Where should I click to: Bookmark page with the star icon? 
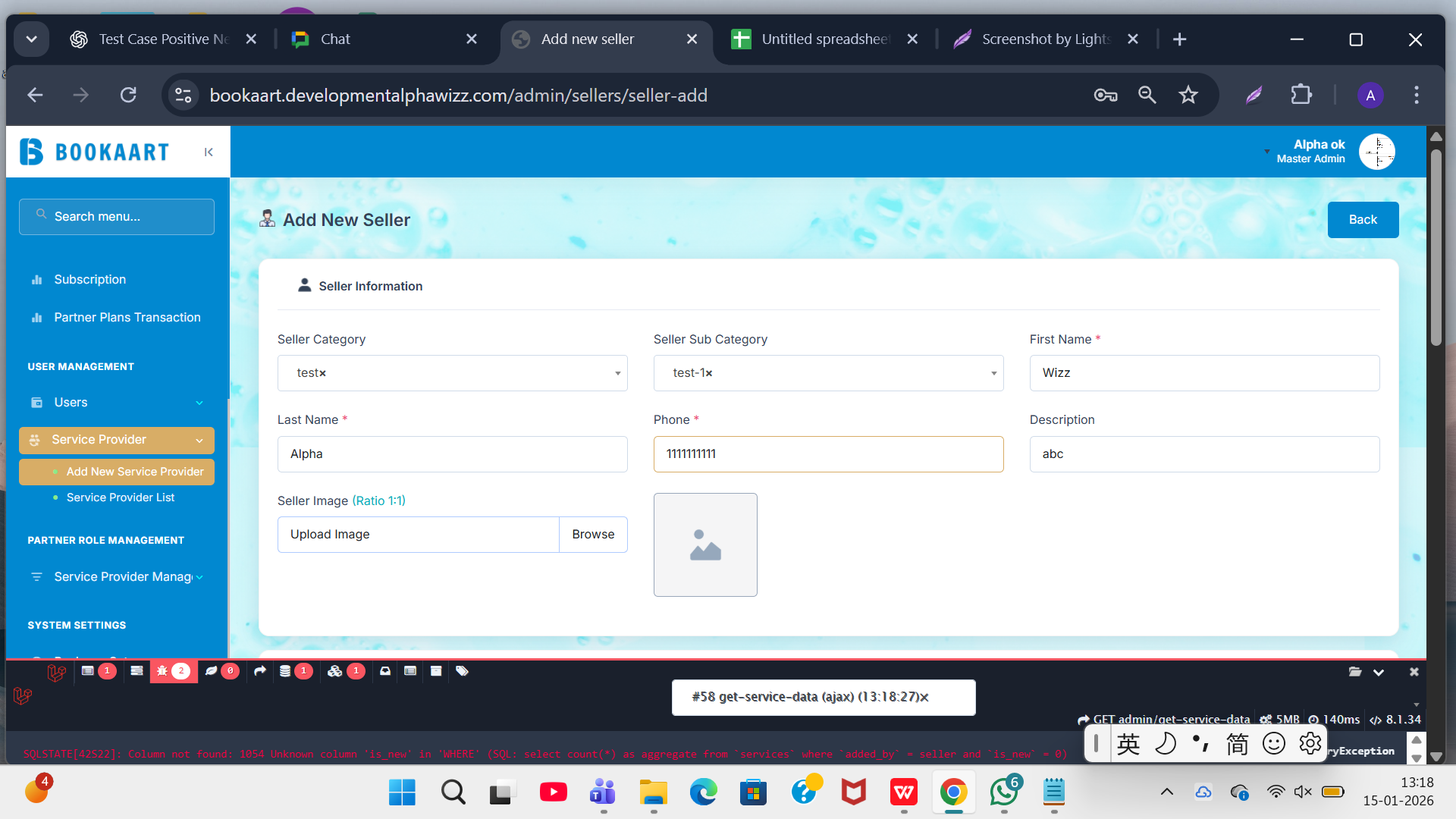[x=1188, y=95]
